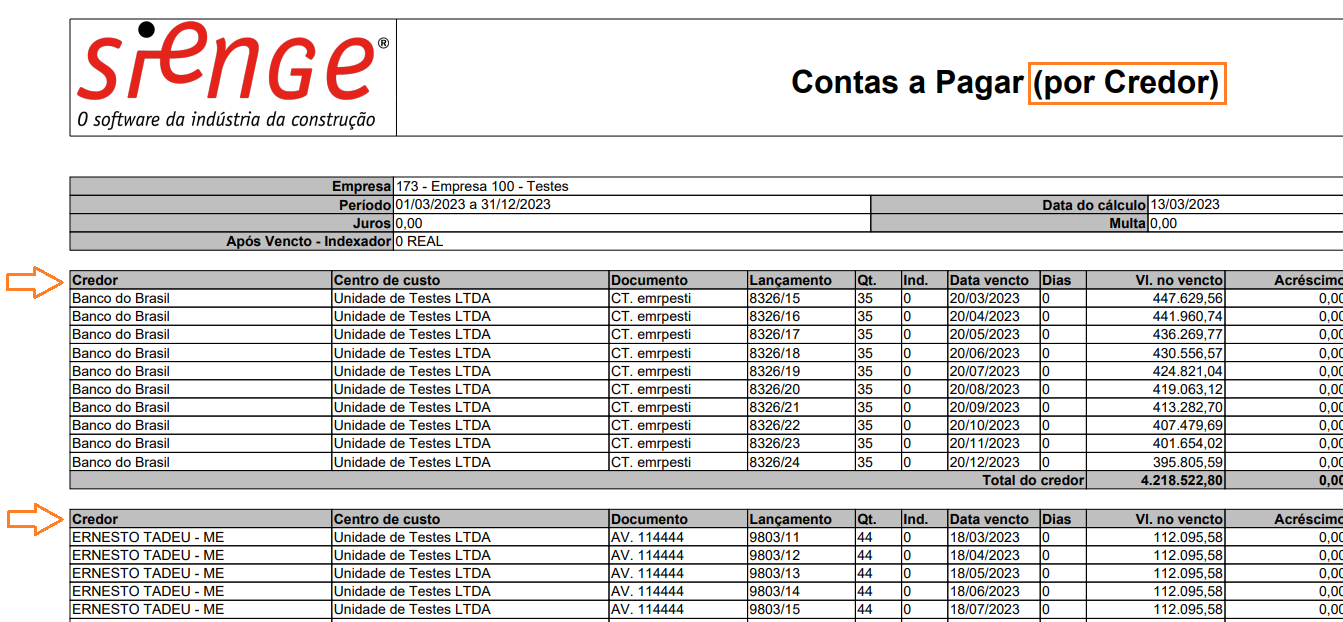Image resolution: width=1343 pixels, height=622 pixels.
Task: Click value 407.479,69
Action: [x=1188, y=425]
